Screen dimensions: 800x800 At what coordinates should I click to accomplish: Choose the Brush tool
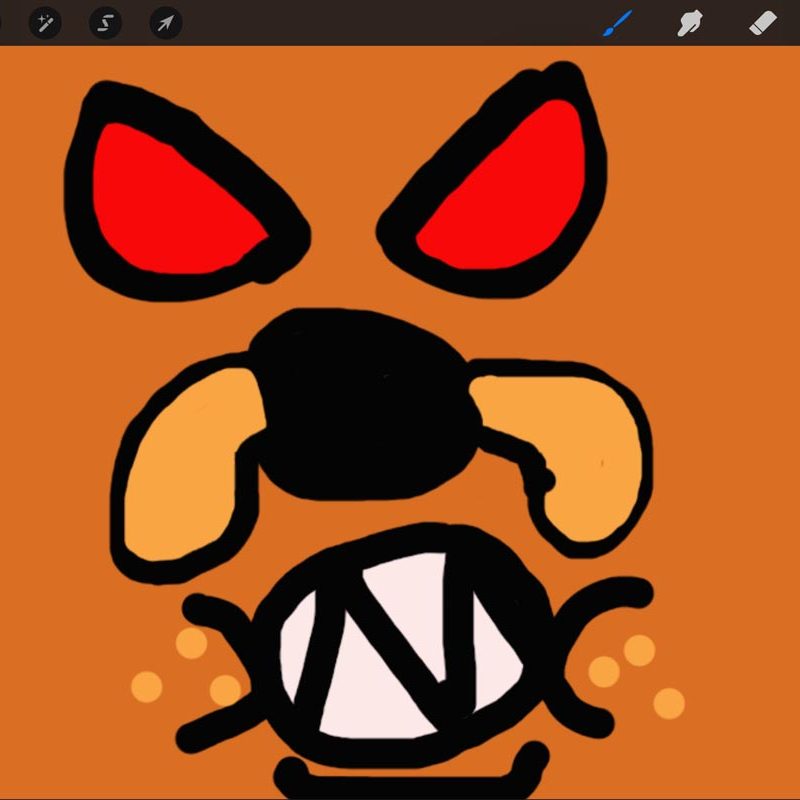click(x=617, y=22)
